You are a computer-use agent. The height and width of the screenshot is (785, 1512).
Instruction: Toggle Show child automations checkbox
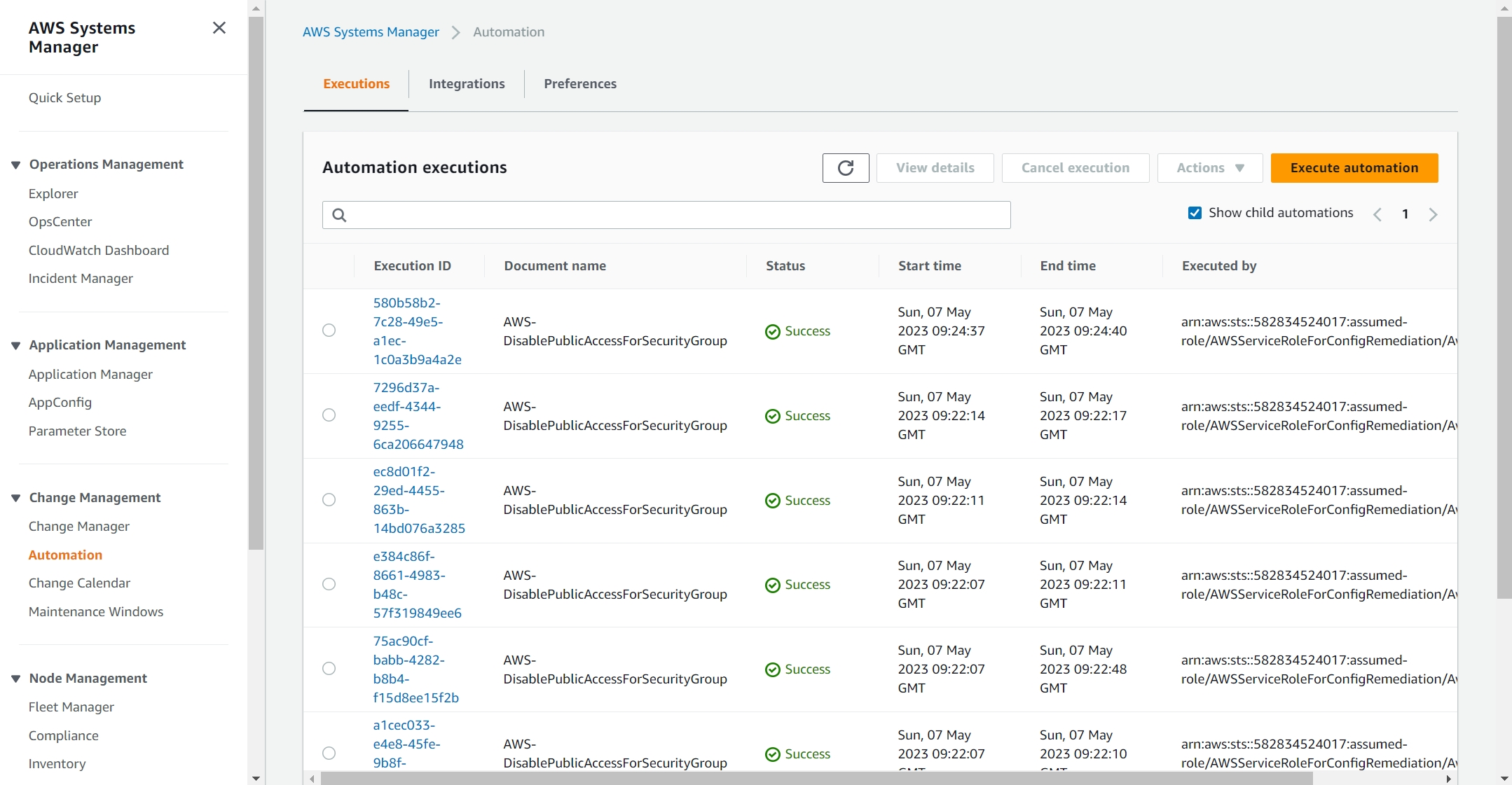click(1195, 213)
